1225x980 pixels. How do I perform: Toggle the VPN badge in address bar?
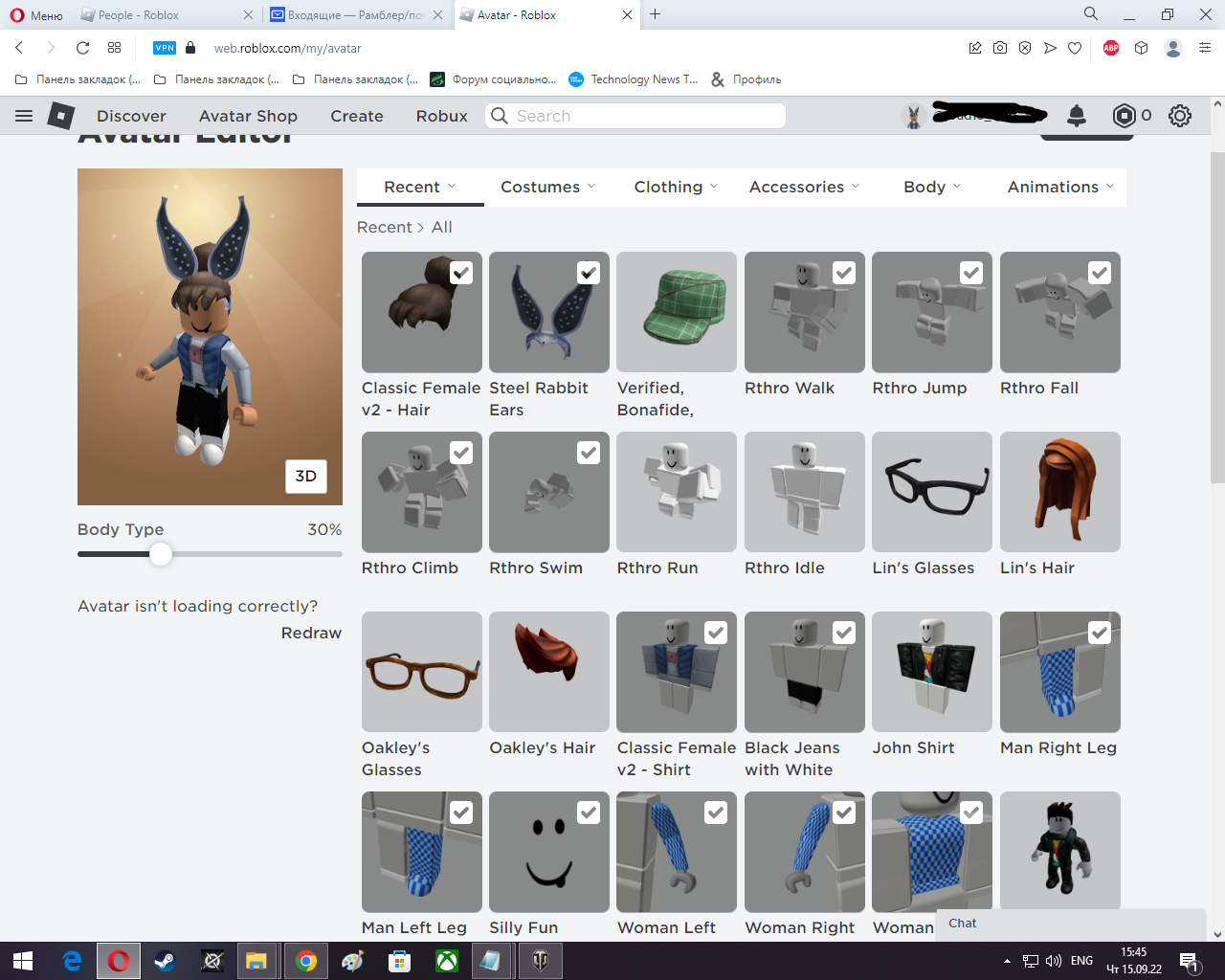coord(165,48)
